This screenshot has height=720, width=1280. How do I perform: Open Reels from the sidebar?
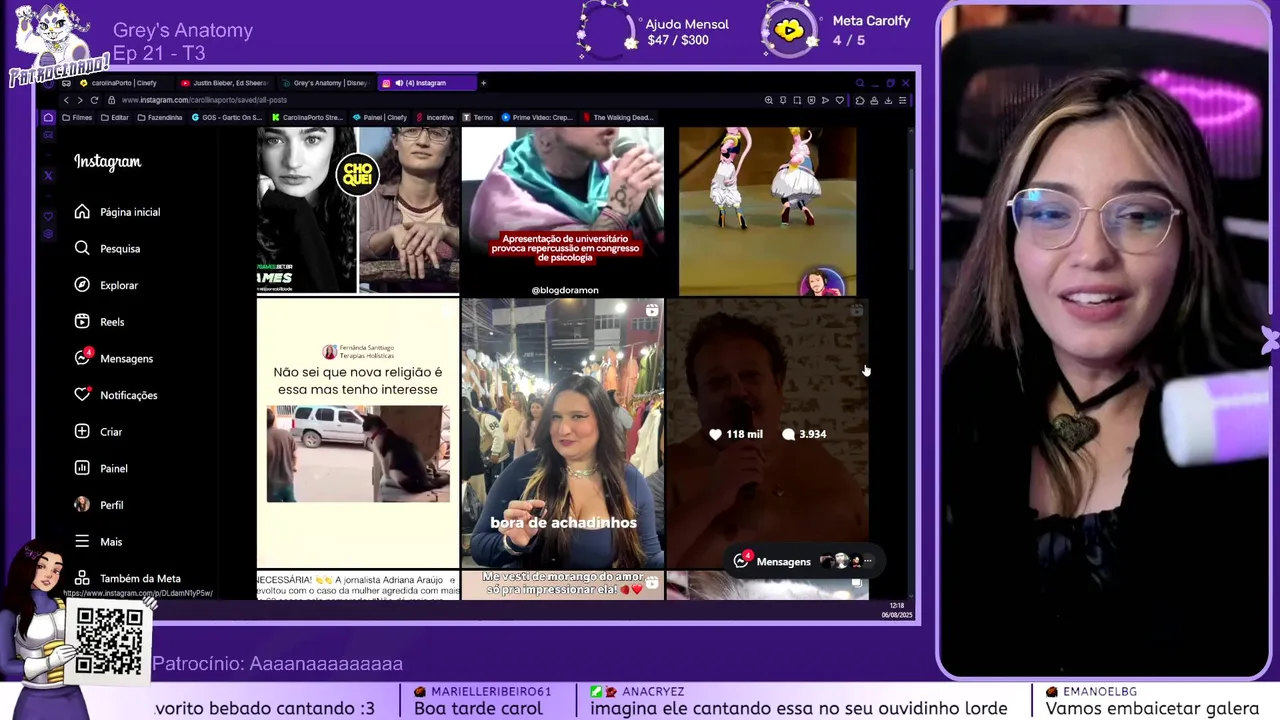click(99, 322)
